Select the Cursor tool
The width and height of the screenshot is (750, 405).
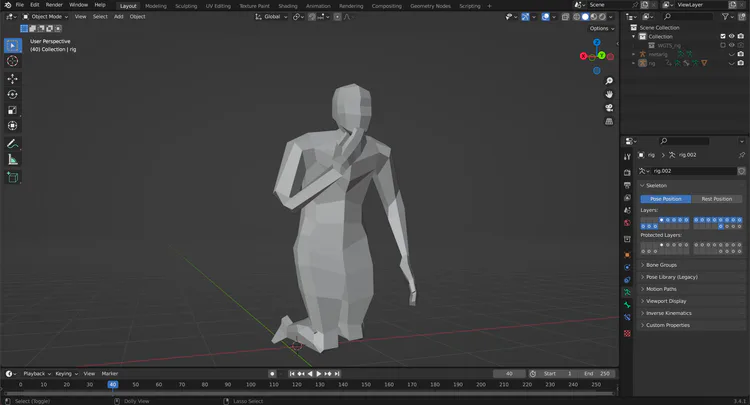click(13, 61)
